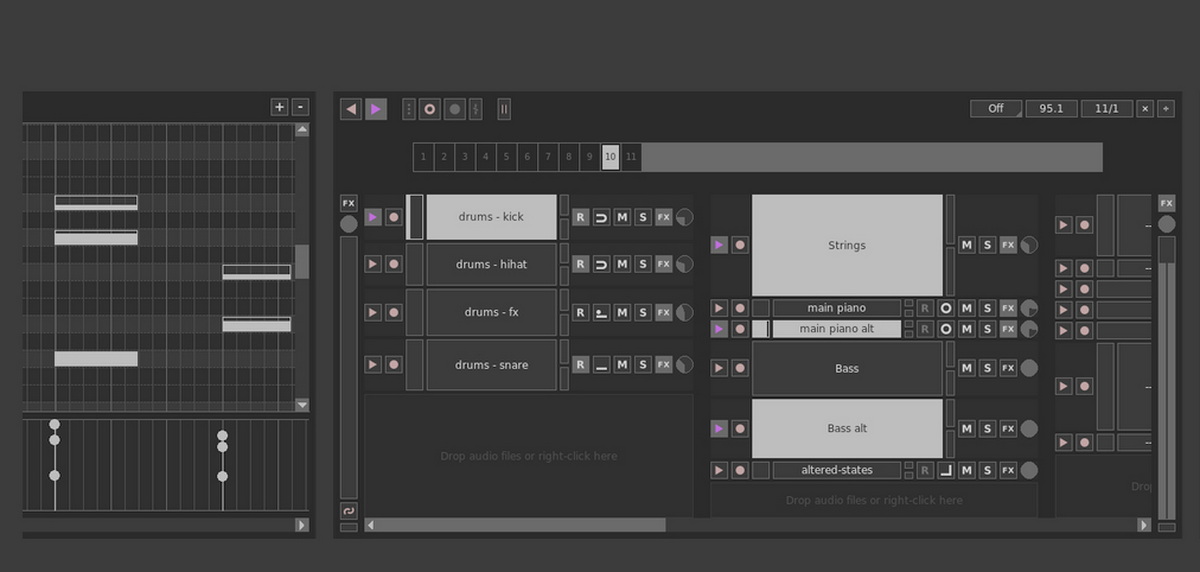This screenshot has height=572, width=1200.
Task: Open the drums - hihat sample button
Action: pyautogui.click(x=491, y=264)
